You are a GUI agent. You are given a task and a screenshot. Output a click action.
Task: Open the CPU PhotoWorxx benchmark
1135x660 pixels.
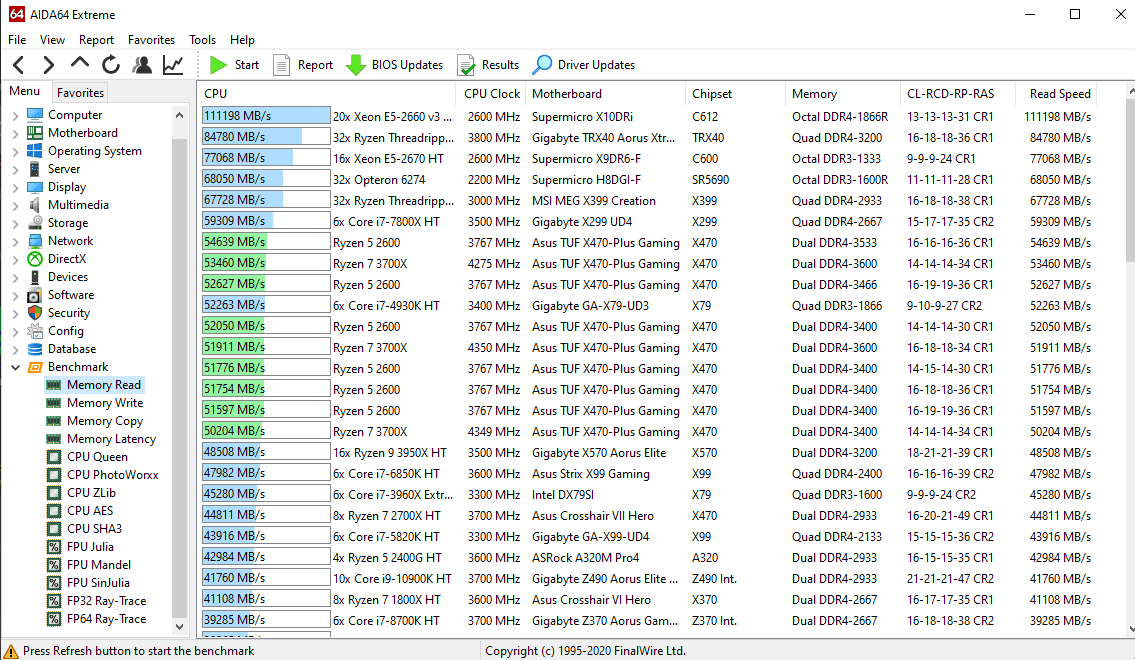tap(112, 475)
